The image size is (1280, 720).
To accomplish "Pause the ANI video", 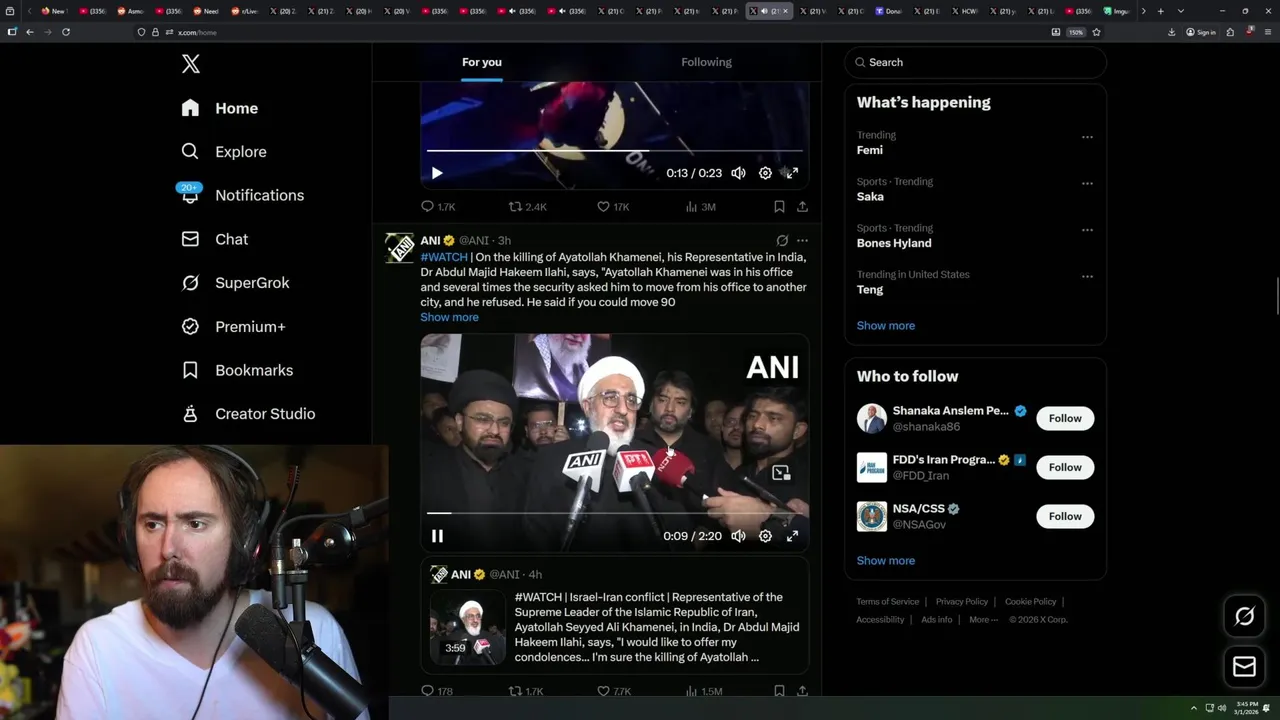I will pyautogui.click(x=437, y=536).
